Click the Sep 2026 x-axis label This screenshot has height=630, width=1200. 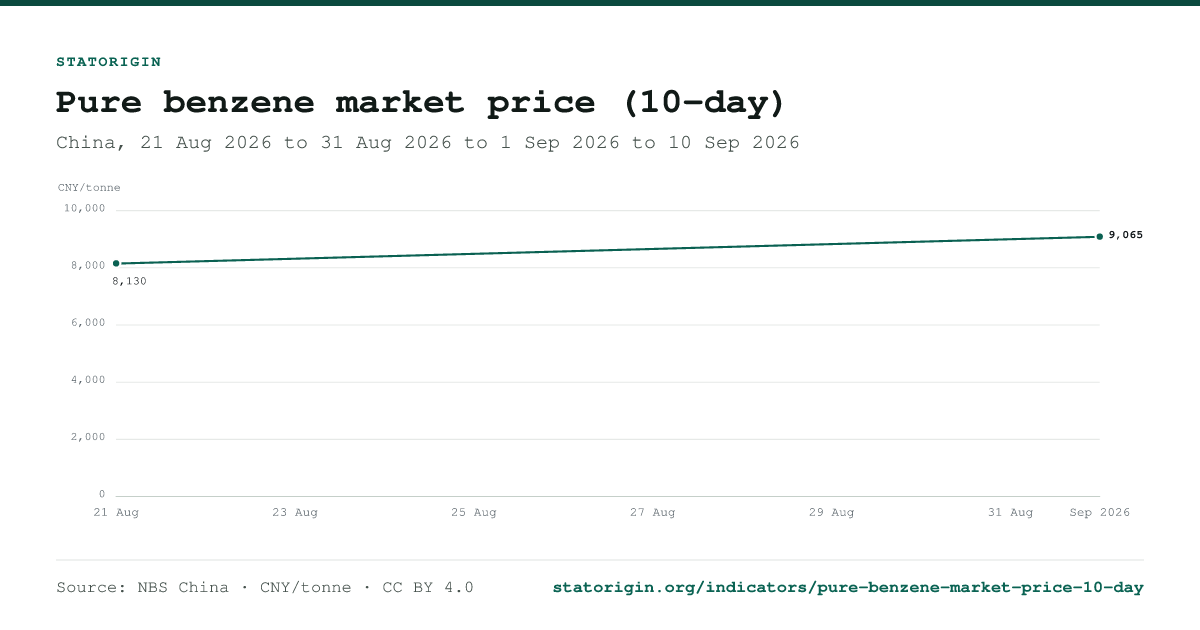coord(1100,512)
